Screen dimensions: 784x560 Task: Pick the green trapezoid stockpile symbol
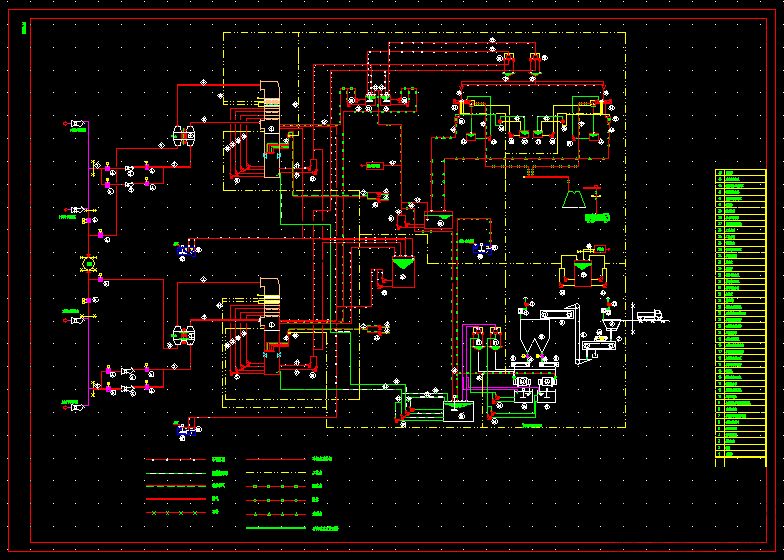[x=574, y=198]
